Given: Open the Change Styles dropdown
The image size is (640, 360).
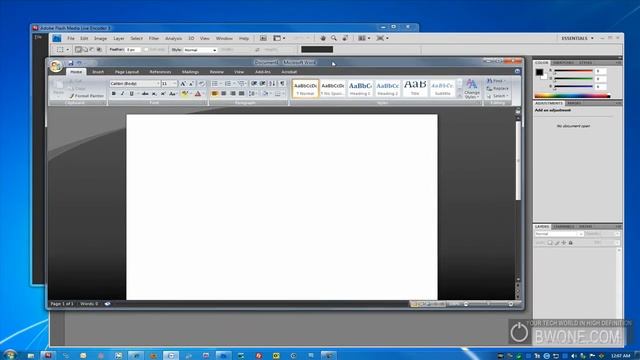Looking at the screenshot, I should point(472,89).
